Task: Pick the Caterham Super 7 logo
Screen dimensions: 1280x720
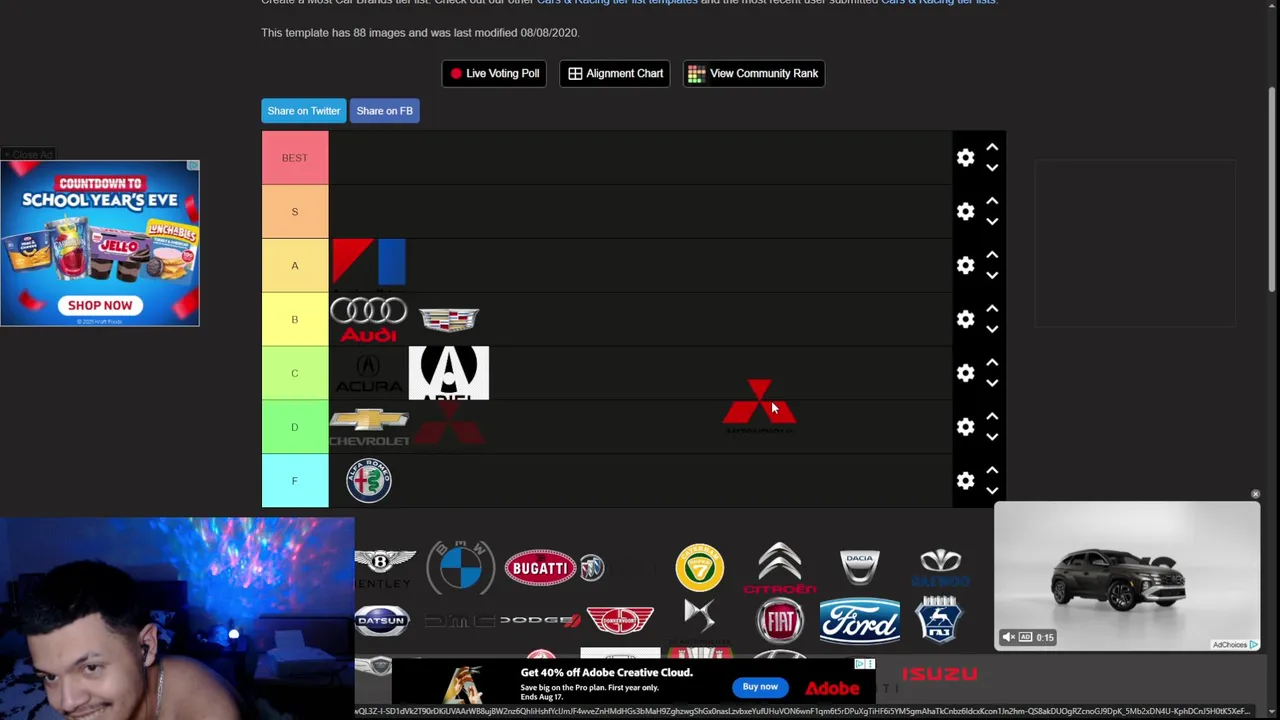Action: coord(700,567)
